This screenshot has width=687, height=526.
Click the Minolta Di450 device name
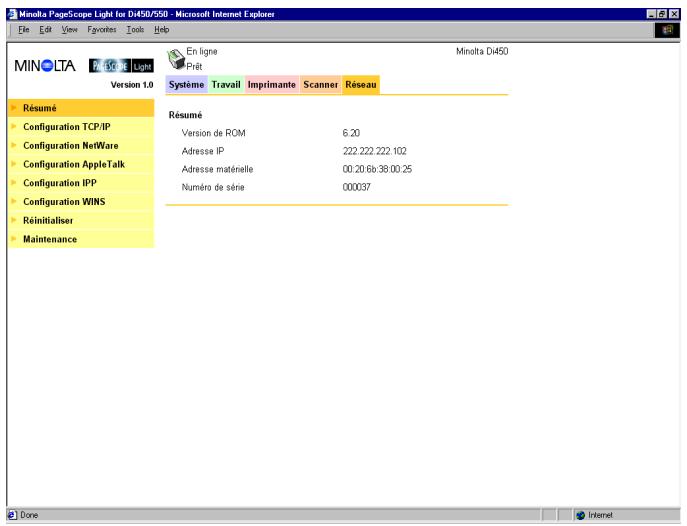[482, 51]
